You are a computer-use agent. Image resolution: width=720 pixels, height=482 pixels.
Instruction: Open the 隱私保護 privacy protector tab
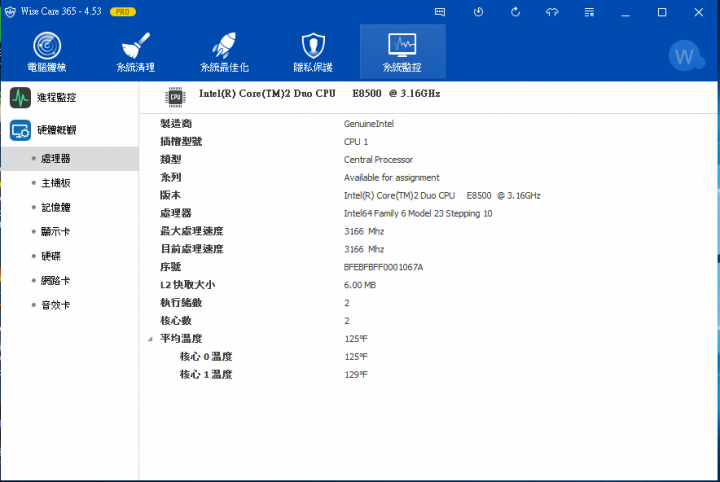(313, 52)
